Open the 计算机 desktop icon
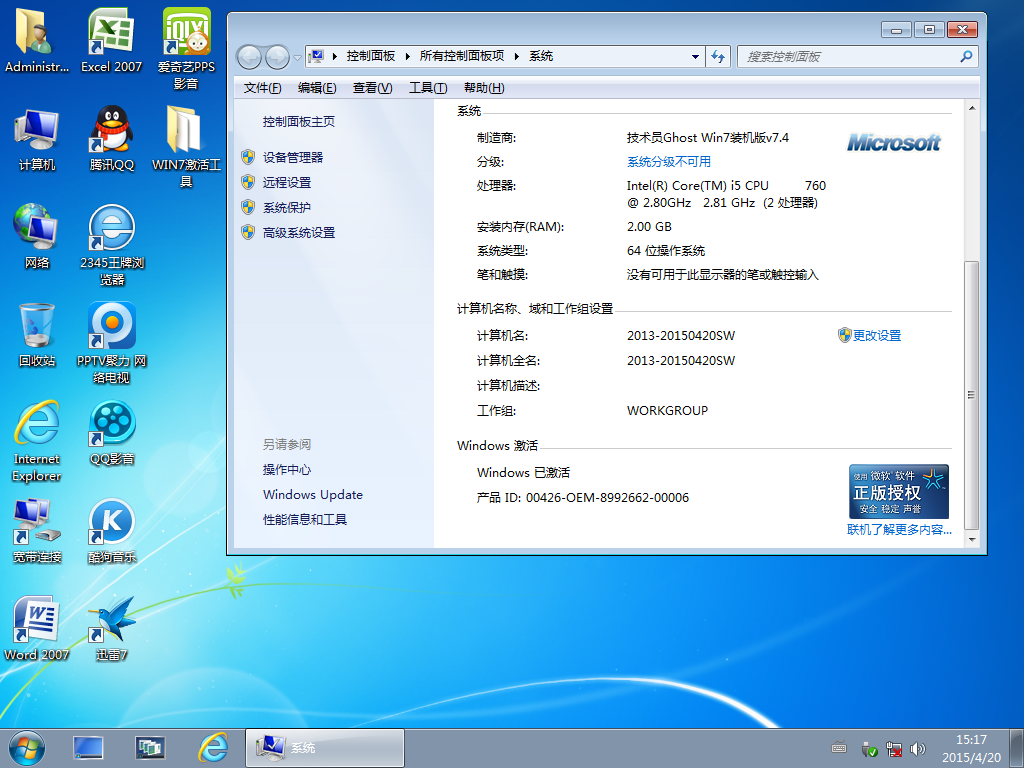 point(37,139)
